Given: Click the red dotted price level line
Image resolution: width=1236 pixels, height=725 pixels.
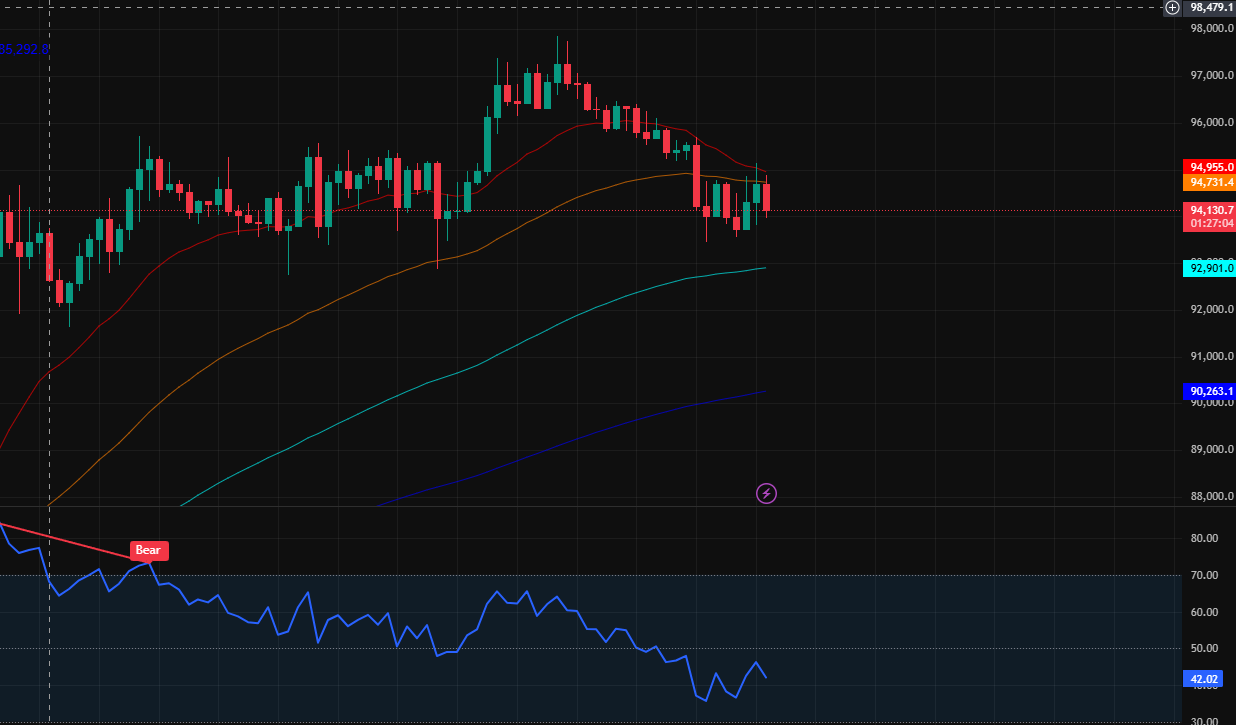Looking at the screenshot, I should tap(950, 211).
